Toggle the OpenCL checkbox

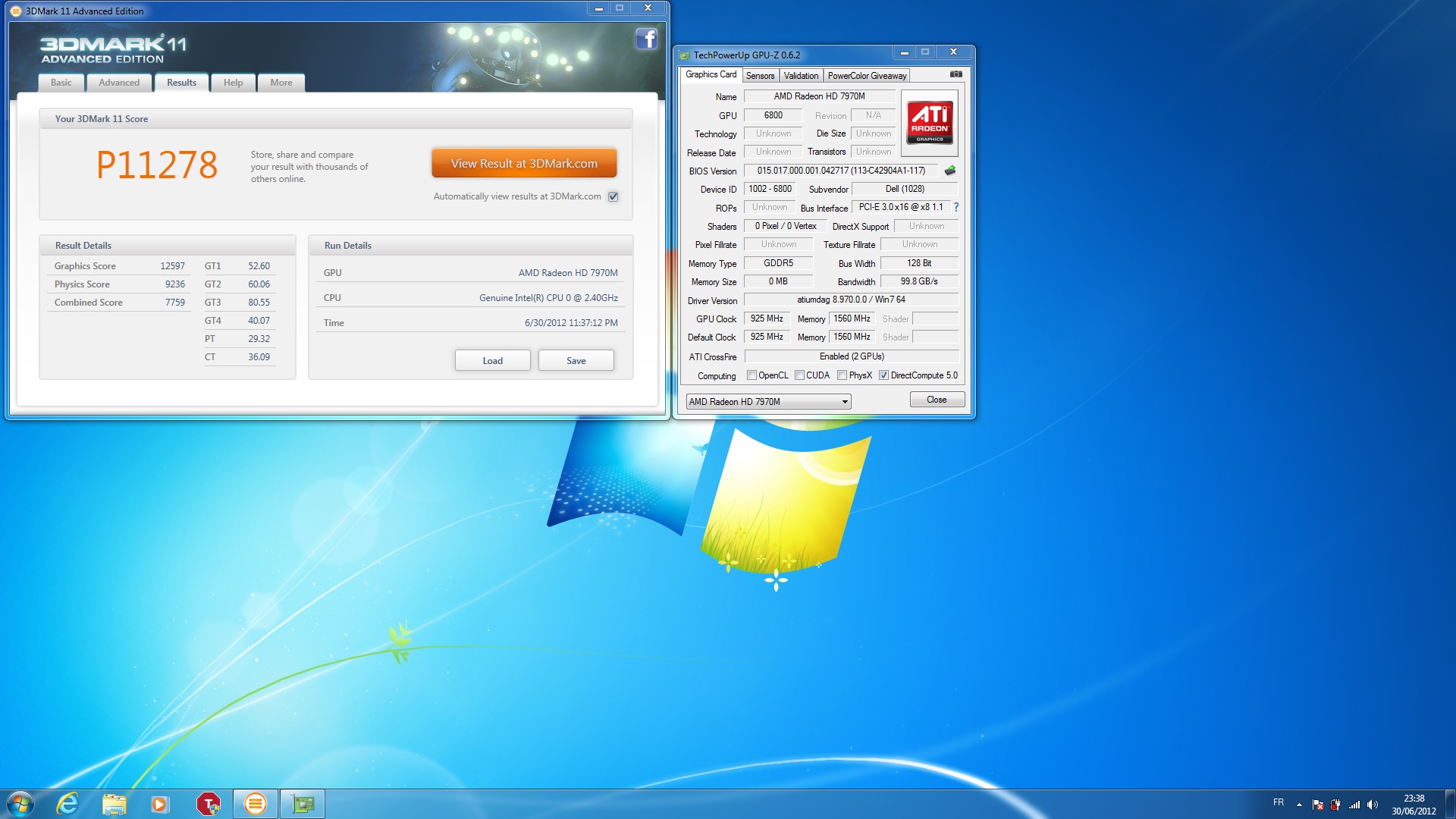point(752,375)
